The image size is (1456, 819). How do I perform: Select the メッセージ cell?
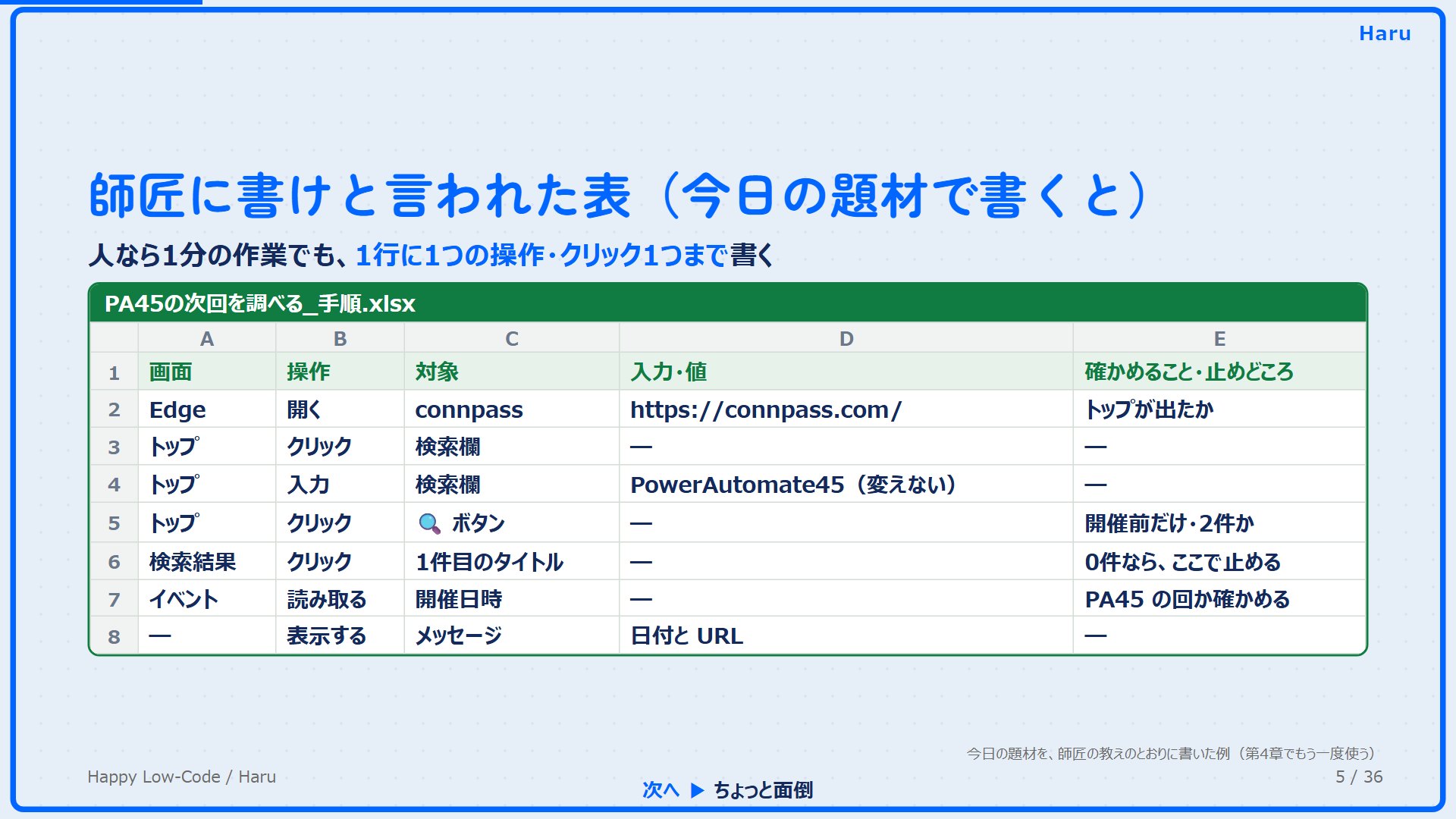[x=511, y=636]
